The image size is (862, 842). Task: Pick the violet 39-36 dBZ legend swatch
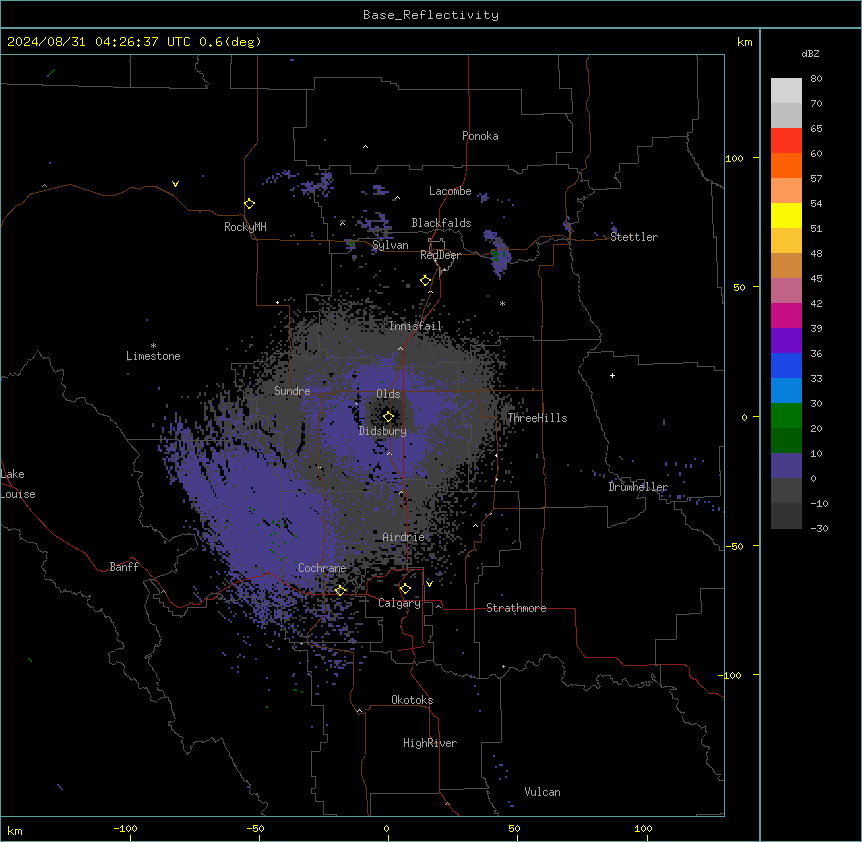coord(786,341)
